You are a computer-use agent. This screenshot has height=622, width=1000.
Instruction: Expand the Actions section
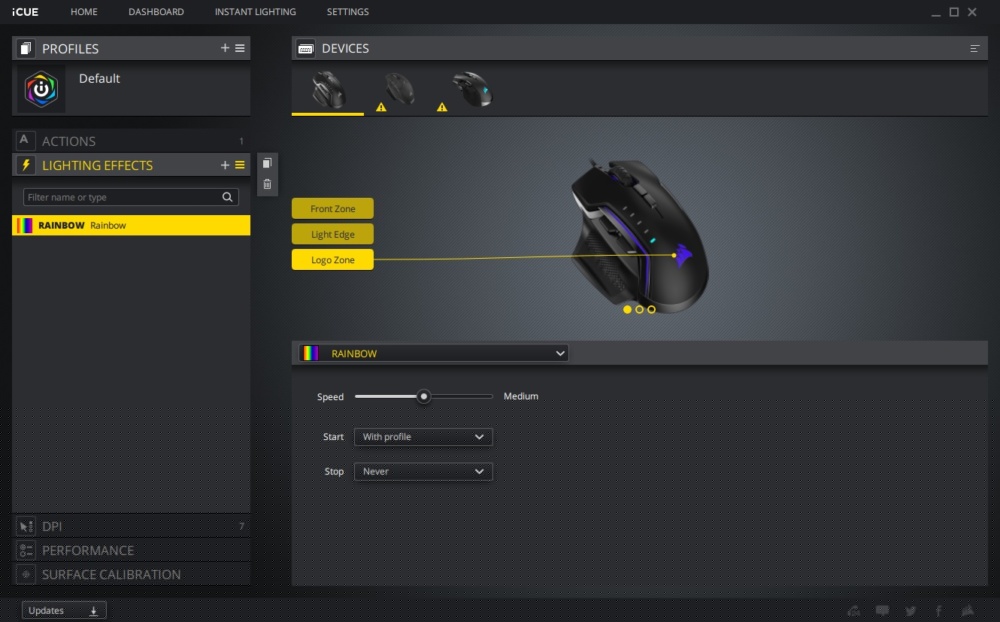point(131,141)
